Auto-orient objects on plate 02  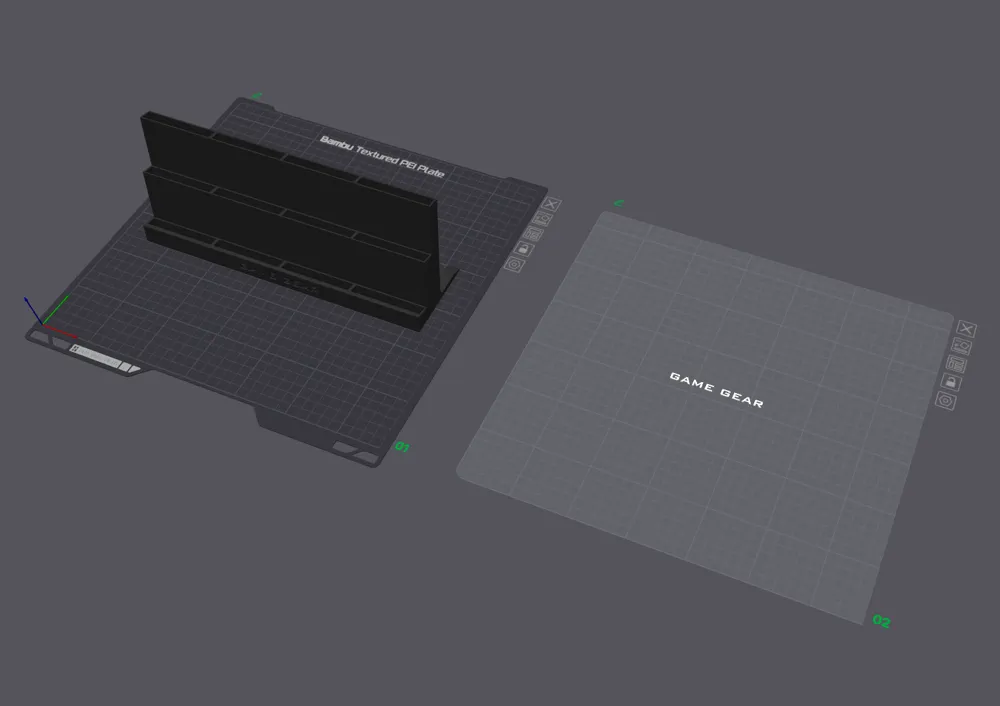coord(962,346)
